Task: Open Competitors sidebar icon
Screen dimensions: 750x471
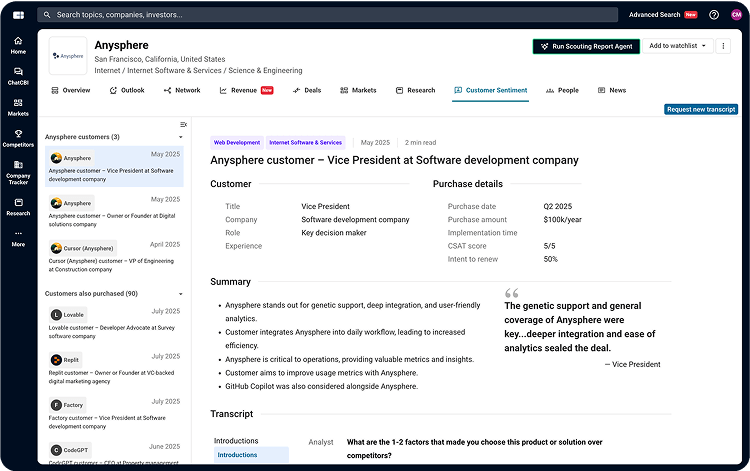Action: pos(18,138)
